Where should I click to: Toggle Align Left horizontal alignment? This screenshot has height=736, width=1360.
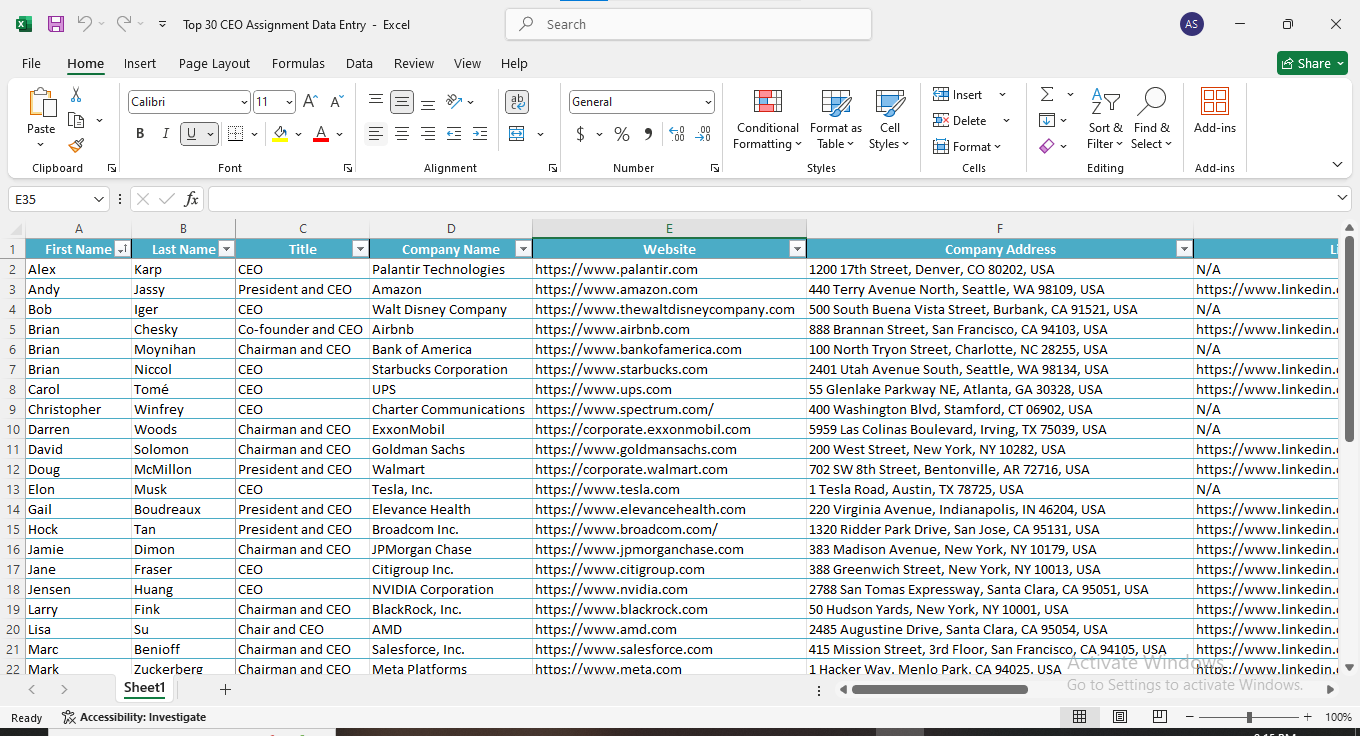pos(376,134)
